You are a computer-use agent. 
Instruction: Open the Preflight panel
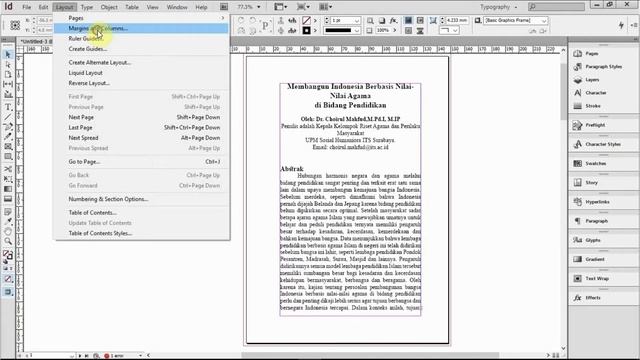[x=589, y=125]
